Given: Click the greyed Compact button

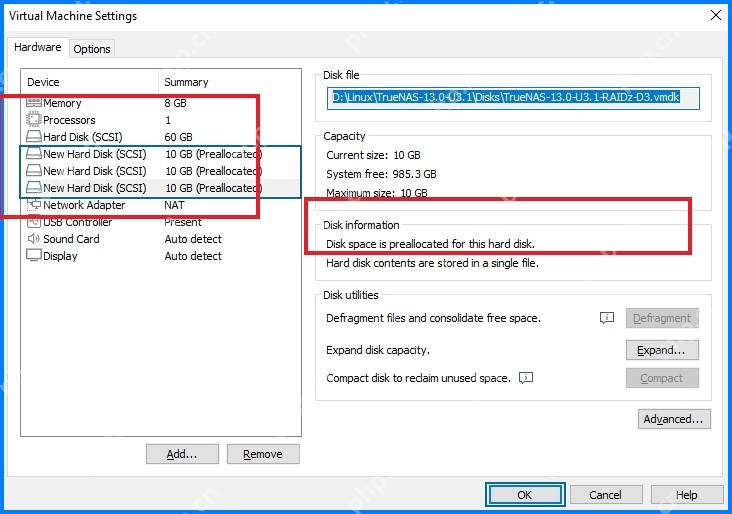Looking at the screenshot, I should point(662,378).
